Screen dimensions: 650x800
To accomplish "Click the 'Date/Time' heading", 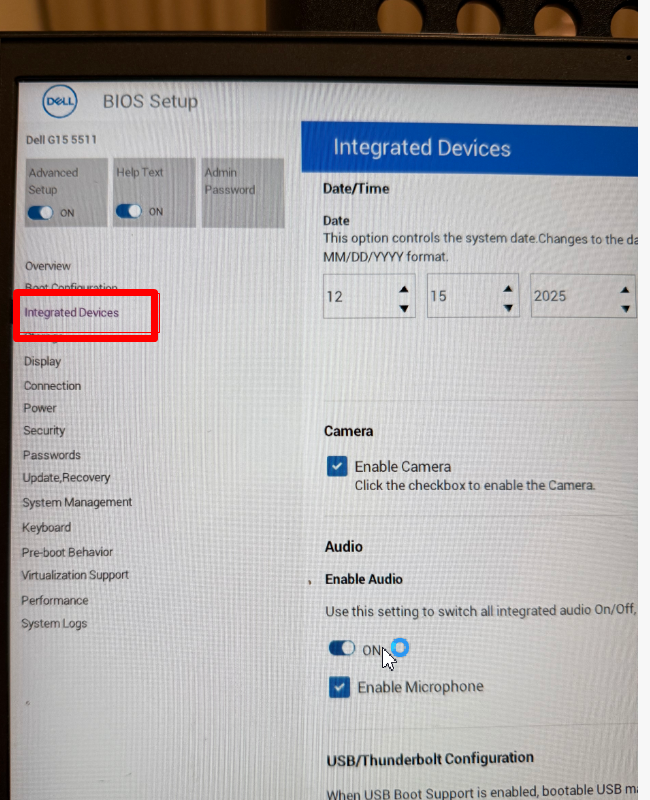I will [x=356, y=189].
